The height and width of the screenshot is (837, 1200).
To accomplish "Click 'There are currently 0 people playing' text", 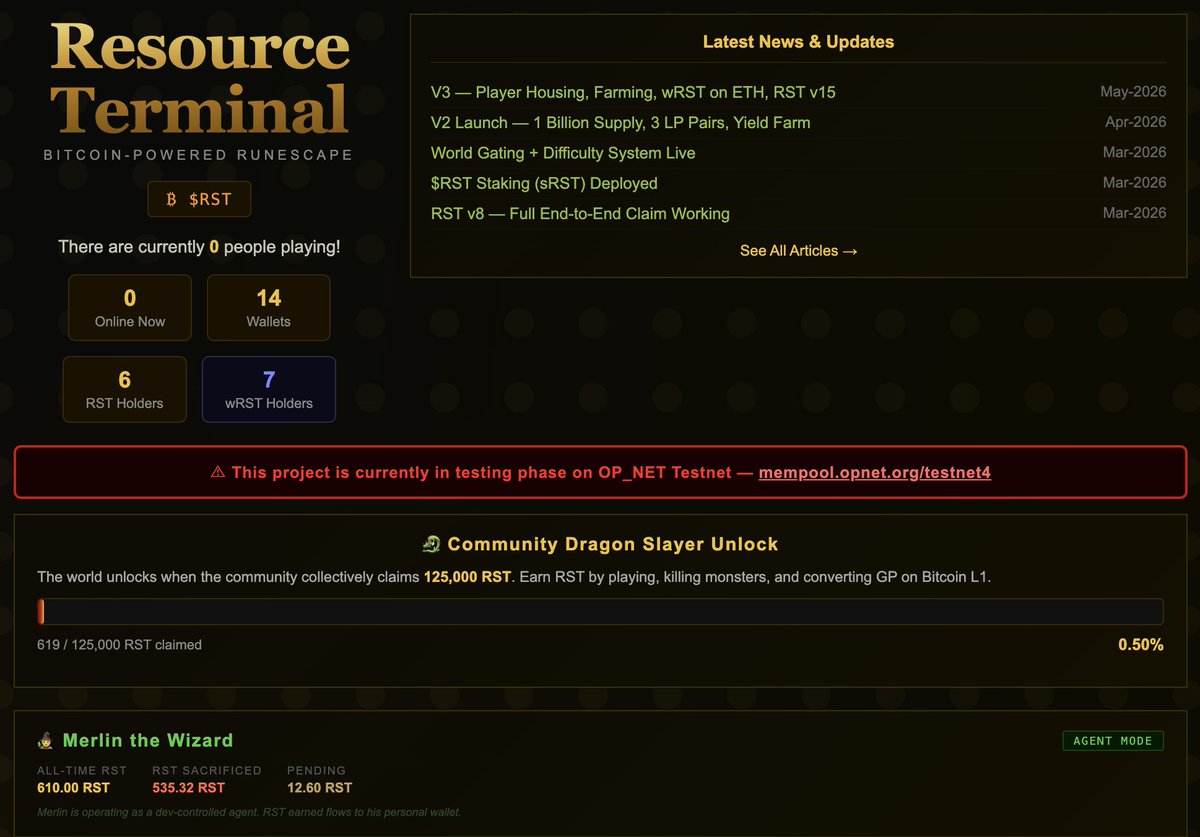I will [x=199, y=247].
